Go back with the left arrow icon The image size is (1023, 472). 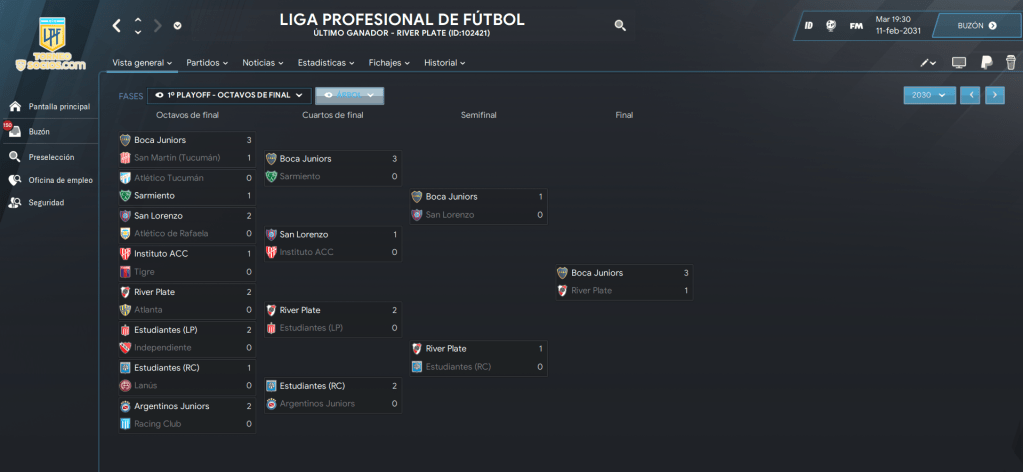[117, 25]
